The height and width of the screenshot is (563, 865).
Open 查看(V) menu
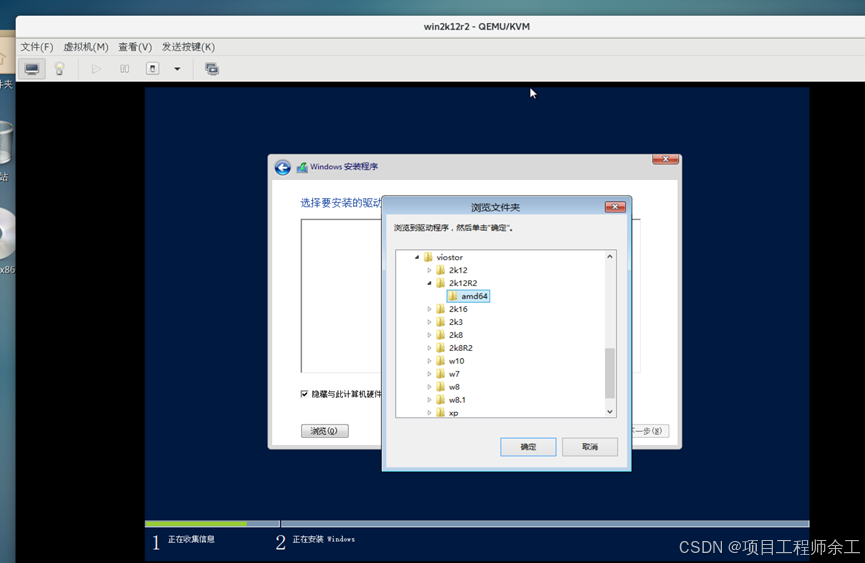point(135,47)
